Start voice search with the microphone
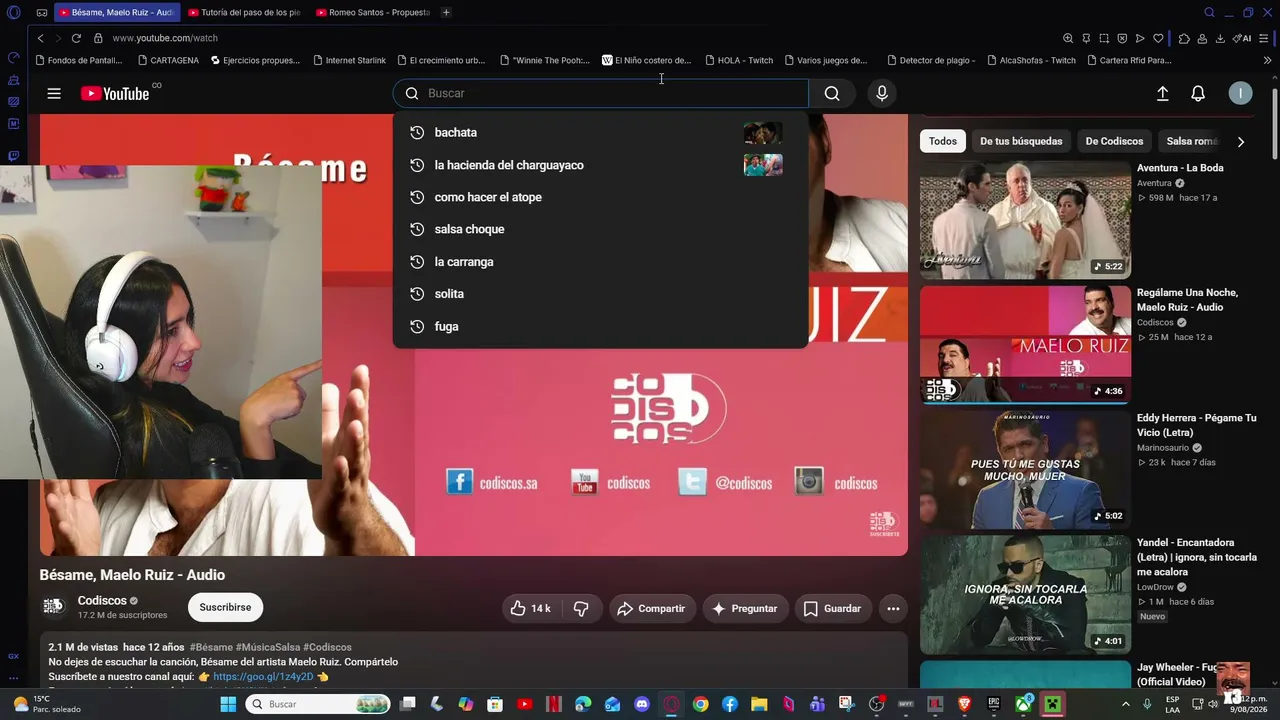 882,93
